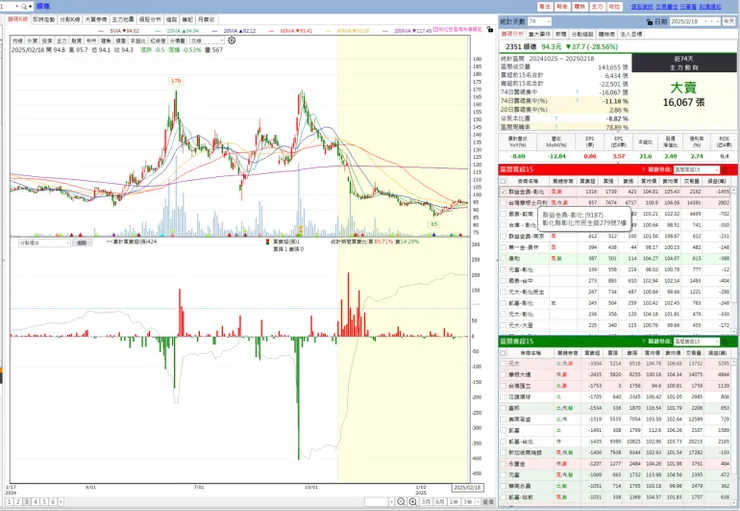Check the box for 國泰-台中

pos(503,281)
